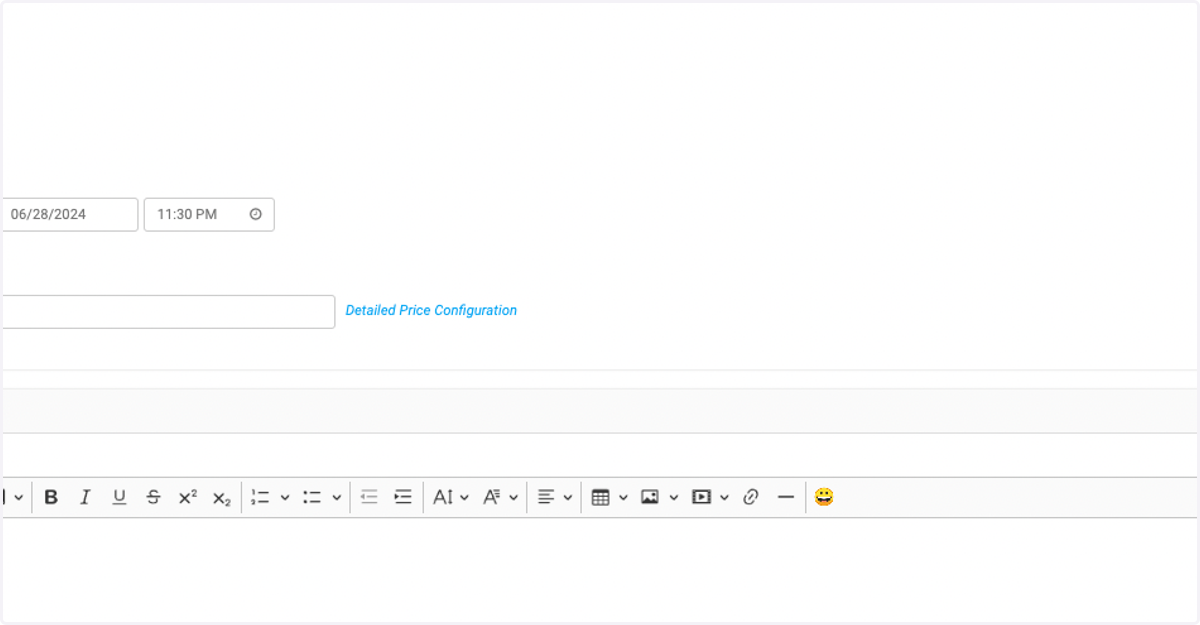Click the 06/28/2024 date field
Image resolution: width=1200 pixels, height=625 pixels.
click(69, 215)
